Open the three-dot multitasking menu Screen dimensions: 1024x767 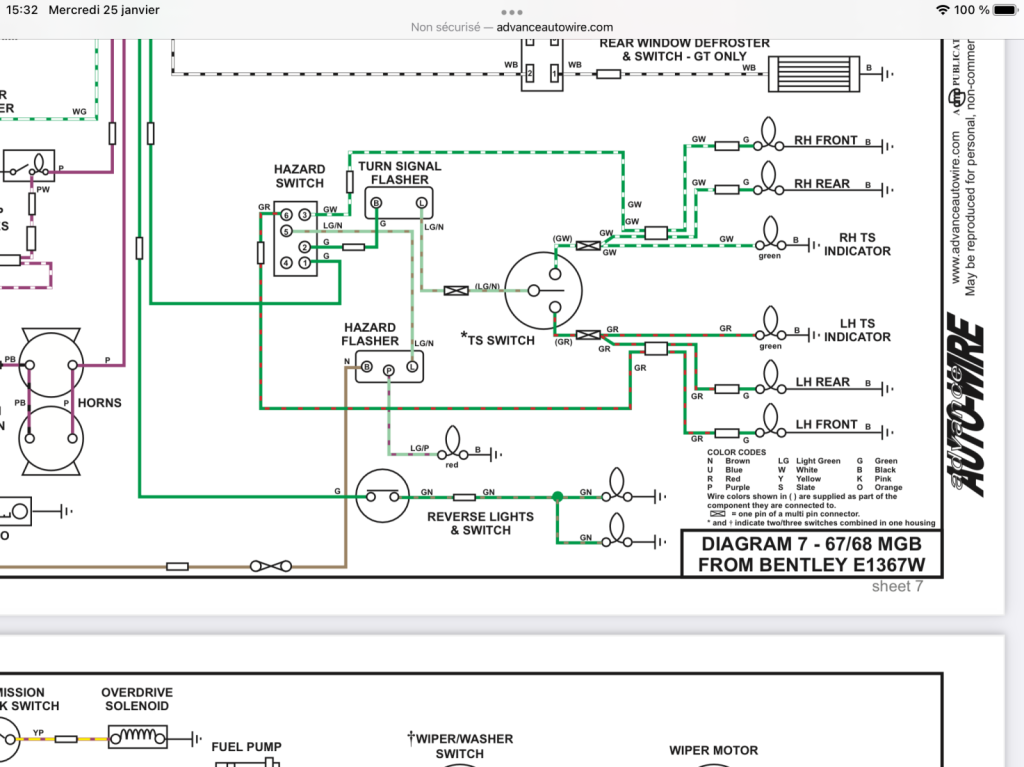[x=511, y=12]
